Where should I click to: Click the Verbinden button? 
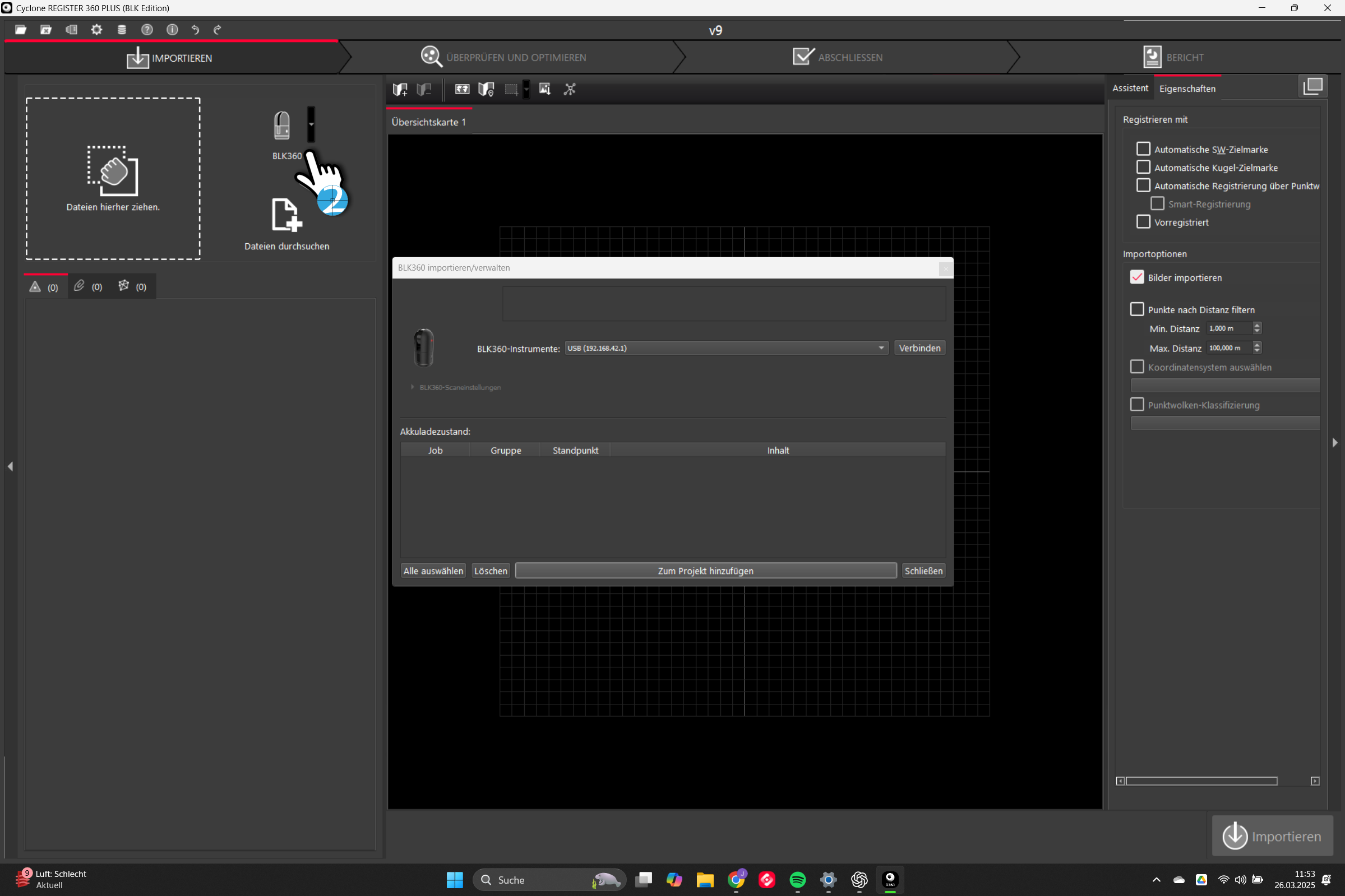point(919,348)
